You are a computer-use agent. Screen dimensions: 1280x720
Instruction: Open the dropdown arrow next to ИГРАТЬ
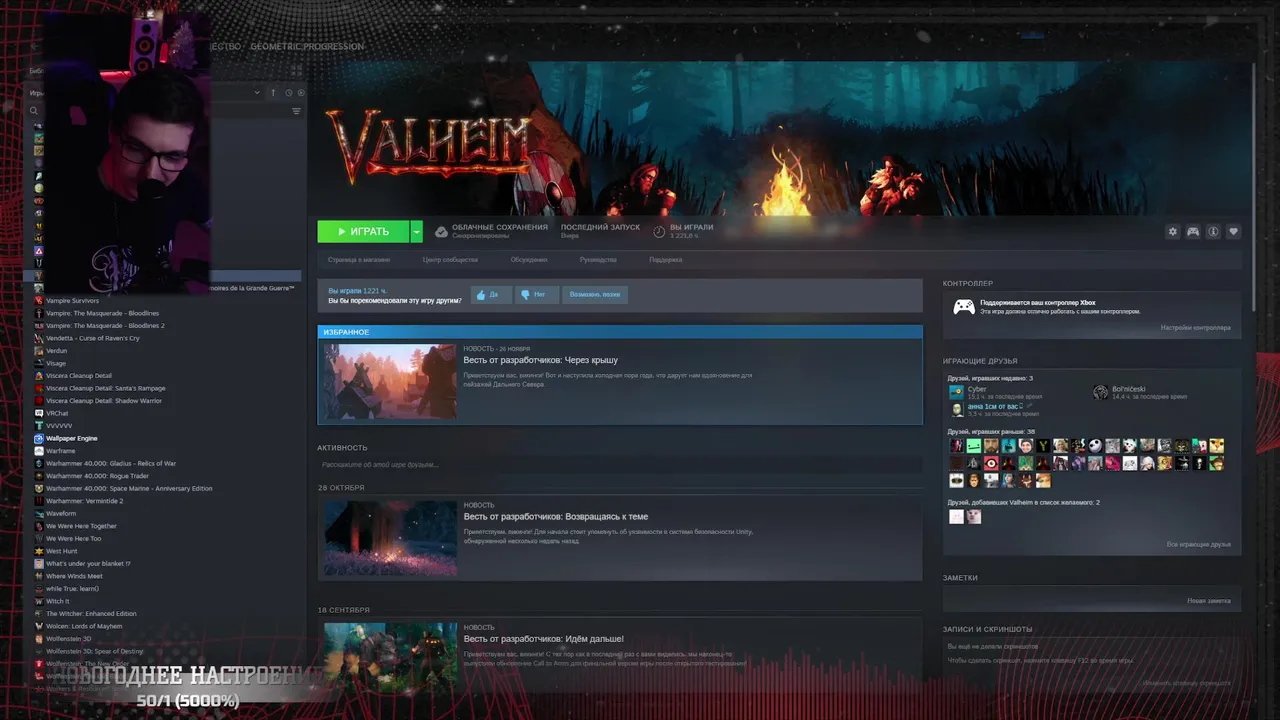coord(416,231)
